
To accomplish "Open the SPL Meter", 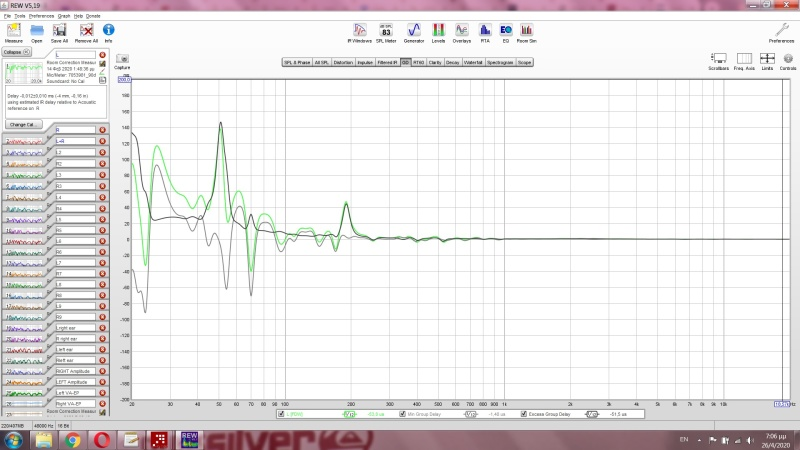I will click(x=385, y=32).
